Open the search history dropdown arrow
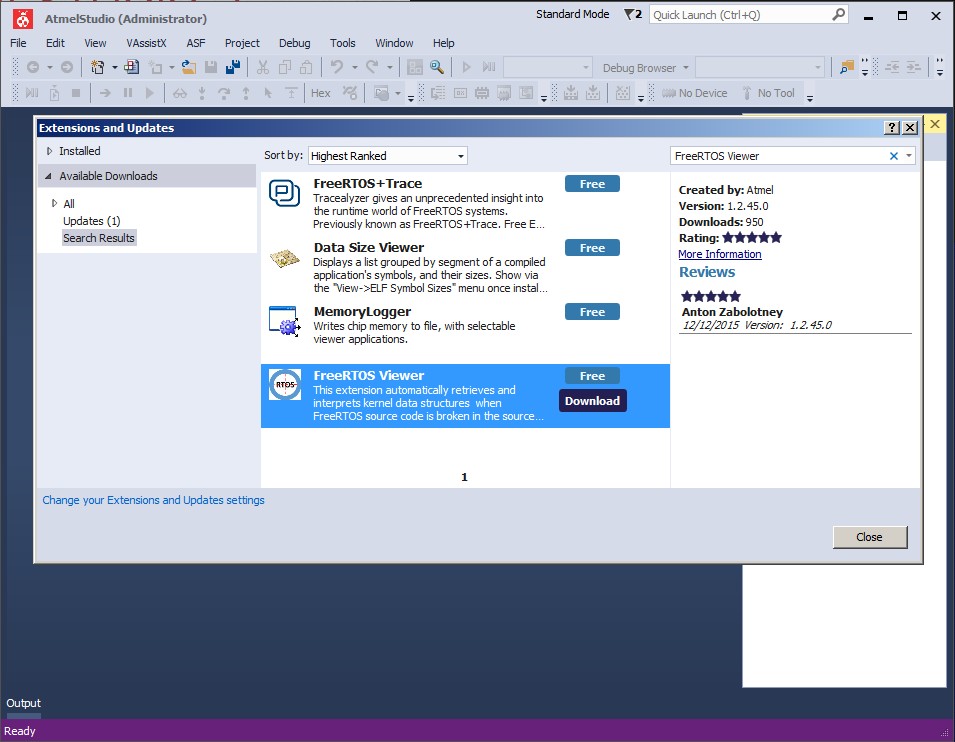 point(909,156)
